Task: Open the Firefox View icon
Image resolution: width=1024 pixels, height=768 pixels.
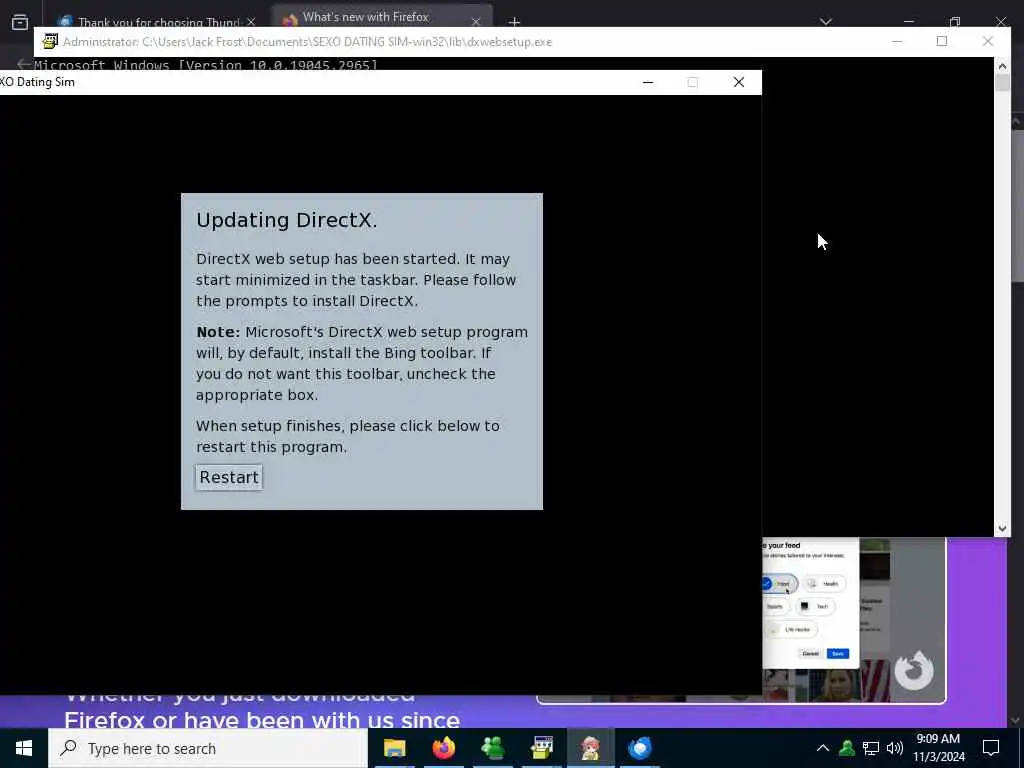Action: pos(20,22)
